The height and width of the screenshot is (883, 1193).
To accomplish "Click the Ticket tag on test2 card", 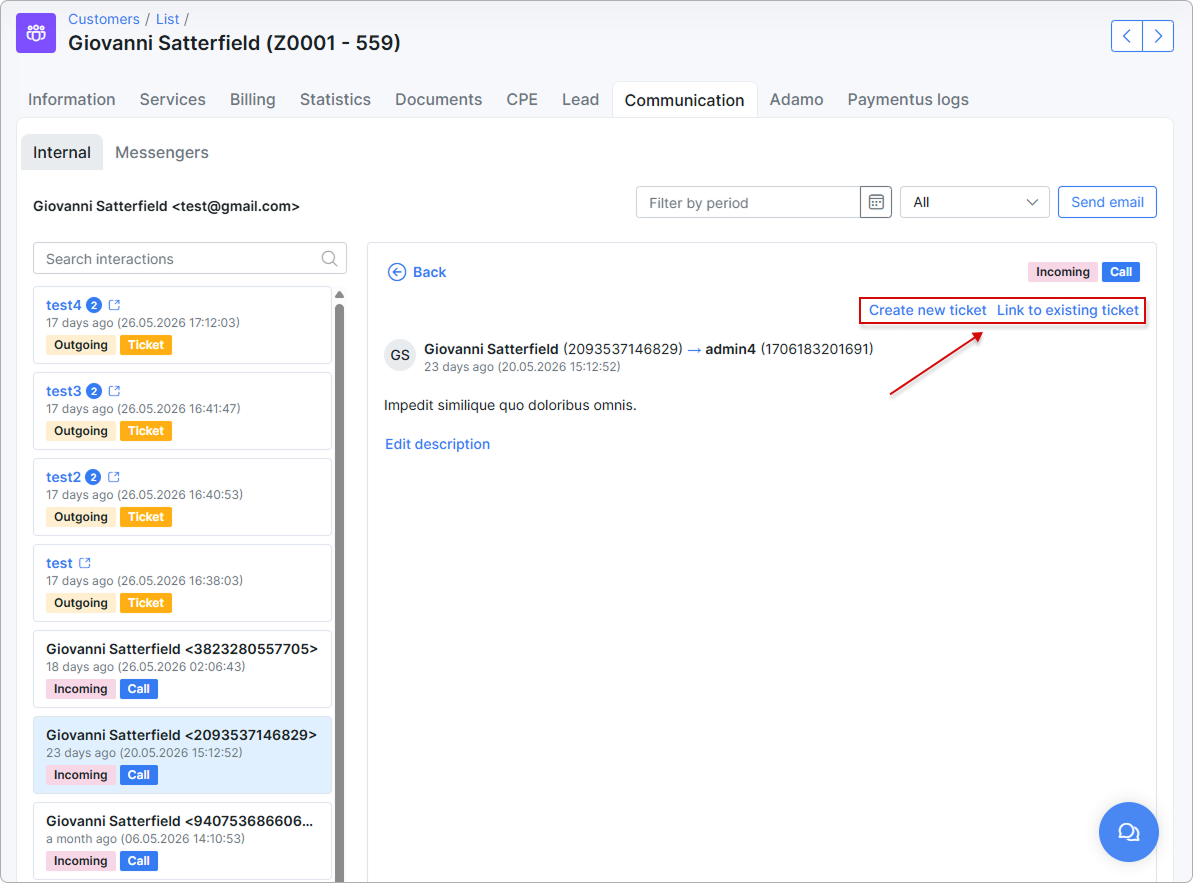I will (x=146, y=517).
